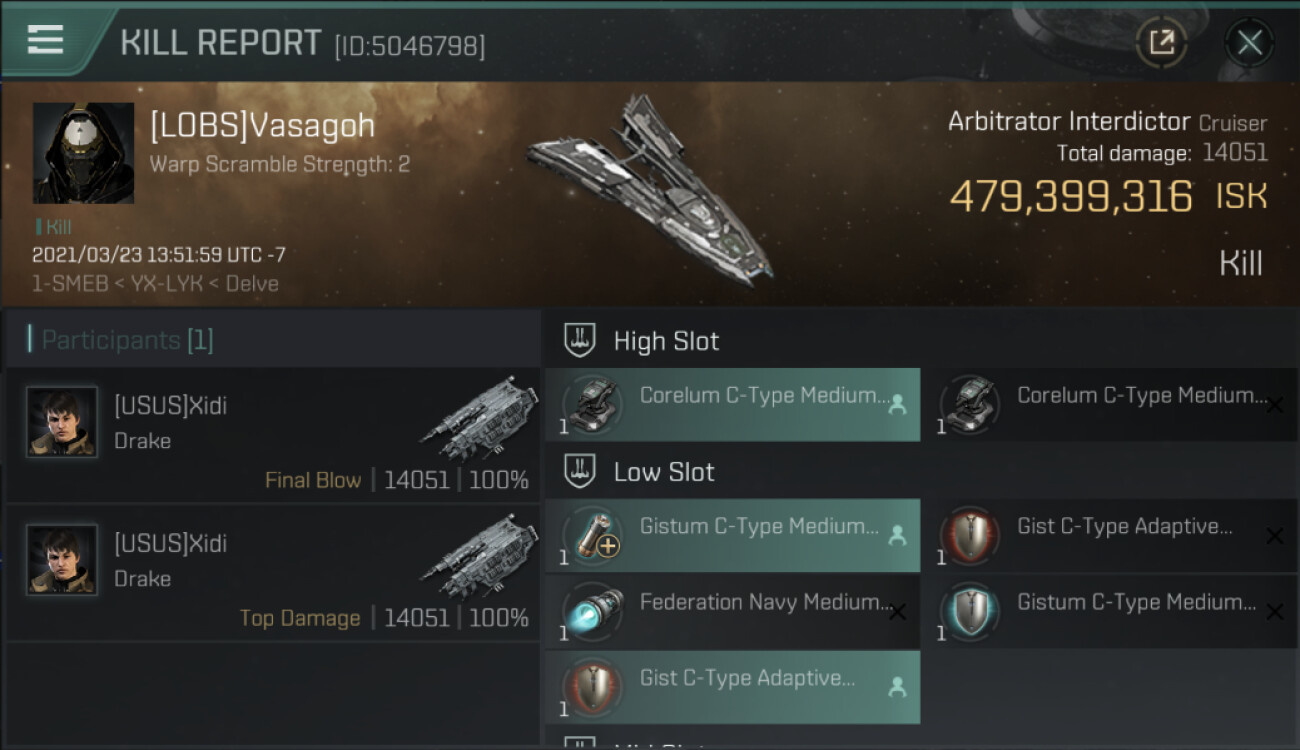
Task: Click the share kill report icon
Action: (x=1161, y=42)
